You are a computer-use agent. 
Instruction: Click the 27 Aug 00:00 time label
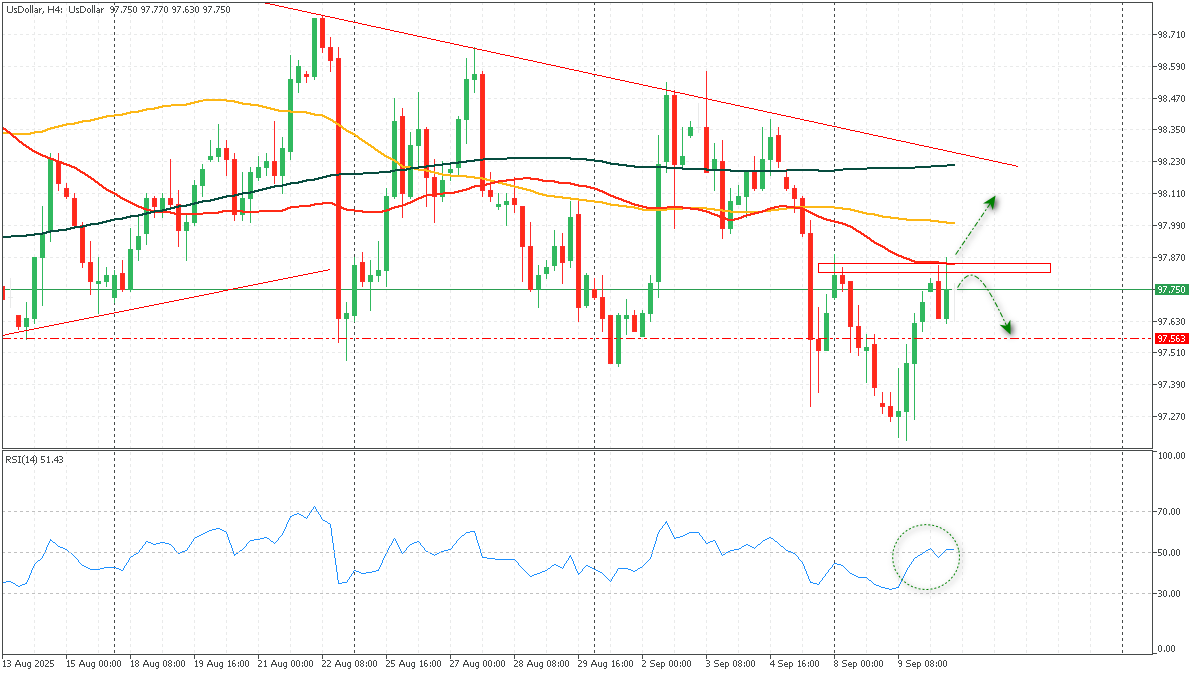[x=479, y=663]
